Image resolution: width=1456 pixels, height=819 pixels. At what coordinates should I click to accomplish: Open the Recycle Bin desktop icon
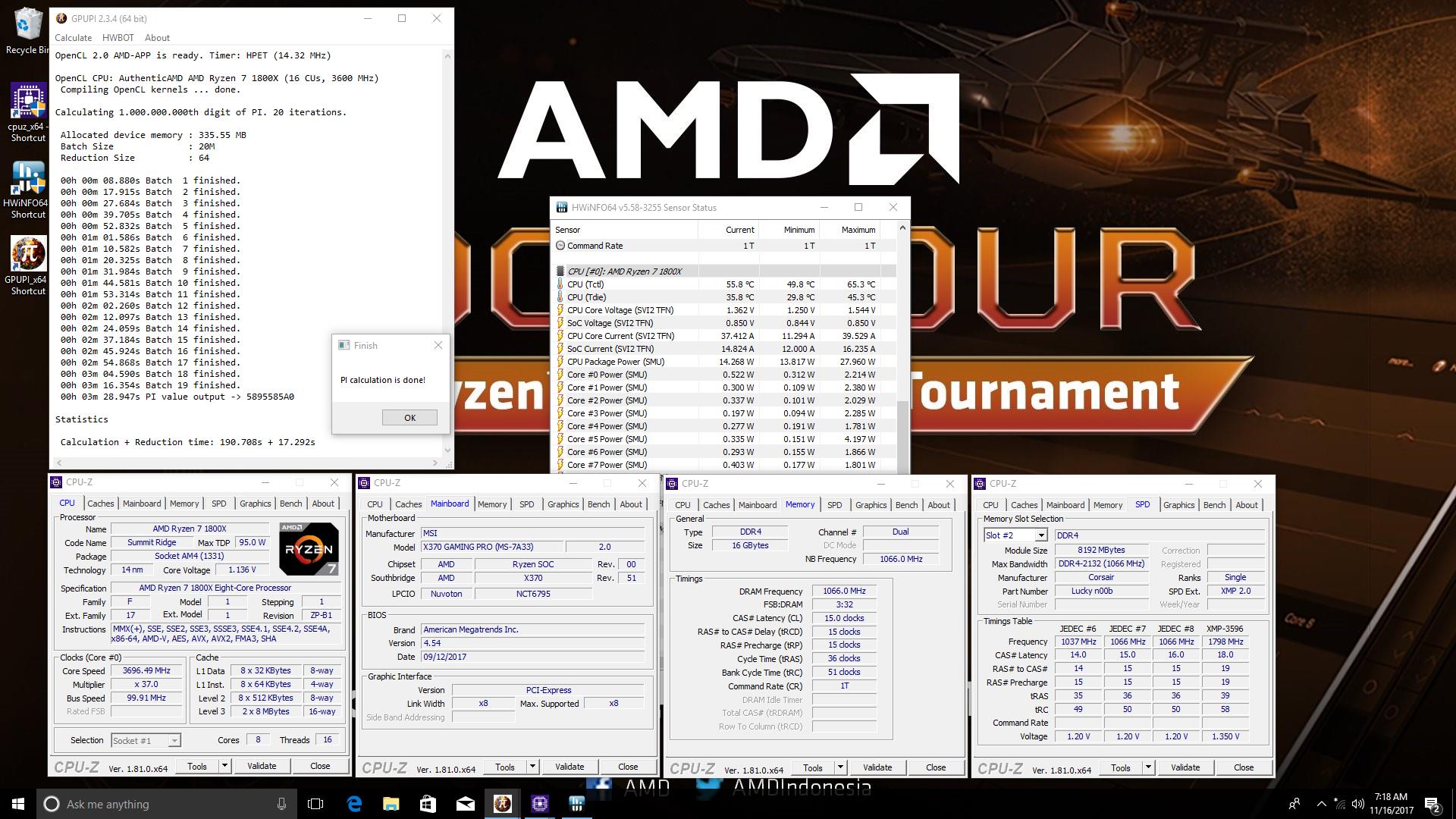tap(27, 30)
